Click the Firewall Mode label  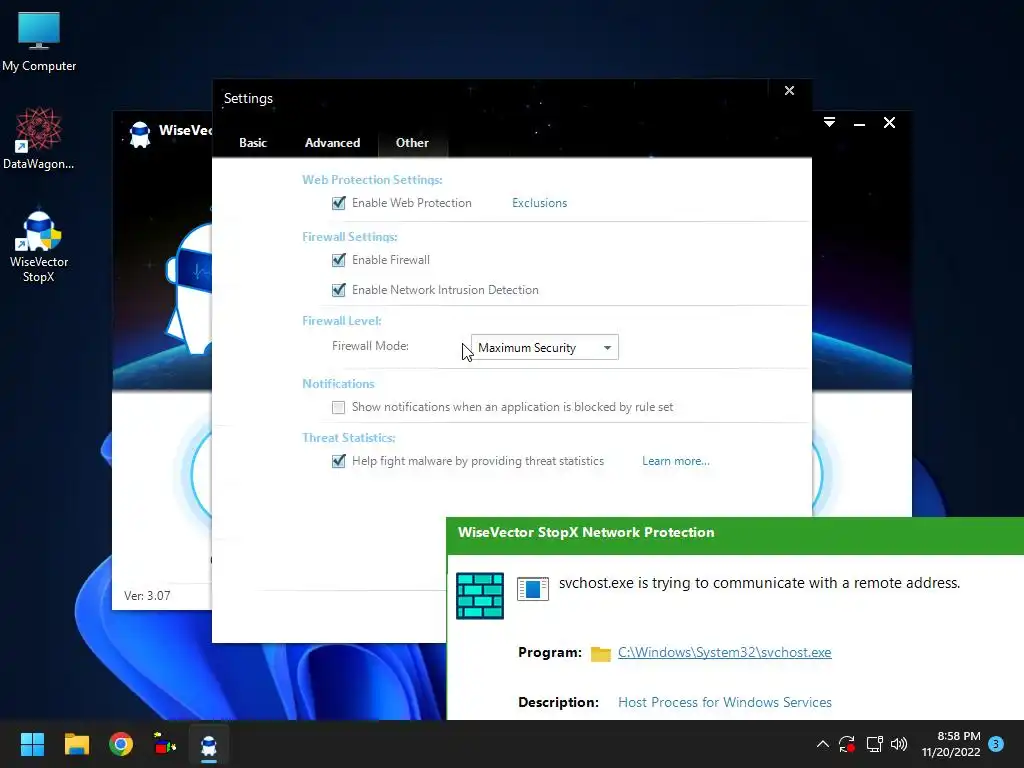point(370,345)
